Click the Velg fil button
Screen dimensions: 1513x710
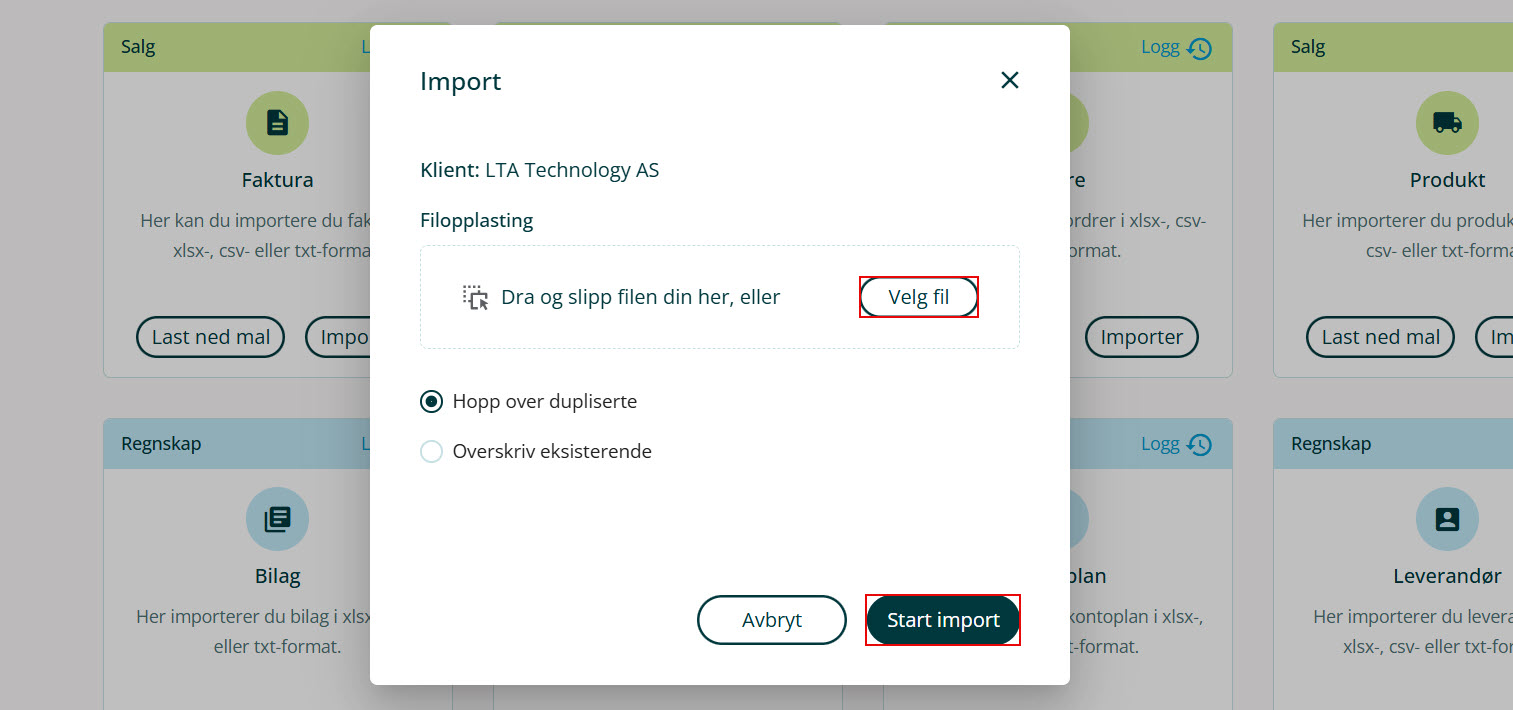click(918, 297)
